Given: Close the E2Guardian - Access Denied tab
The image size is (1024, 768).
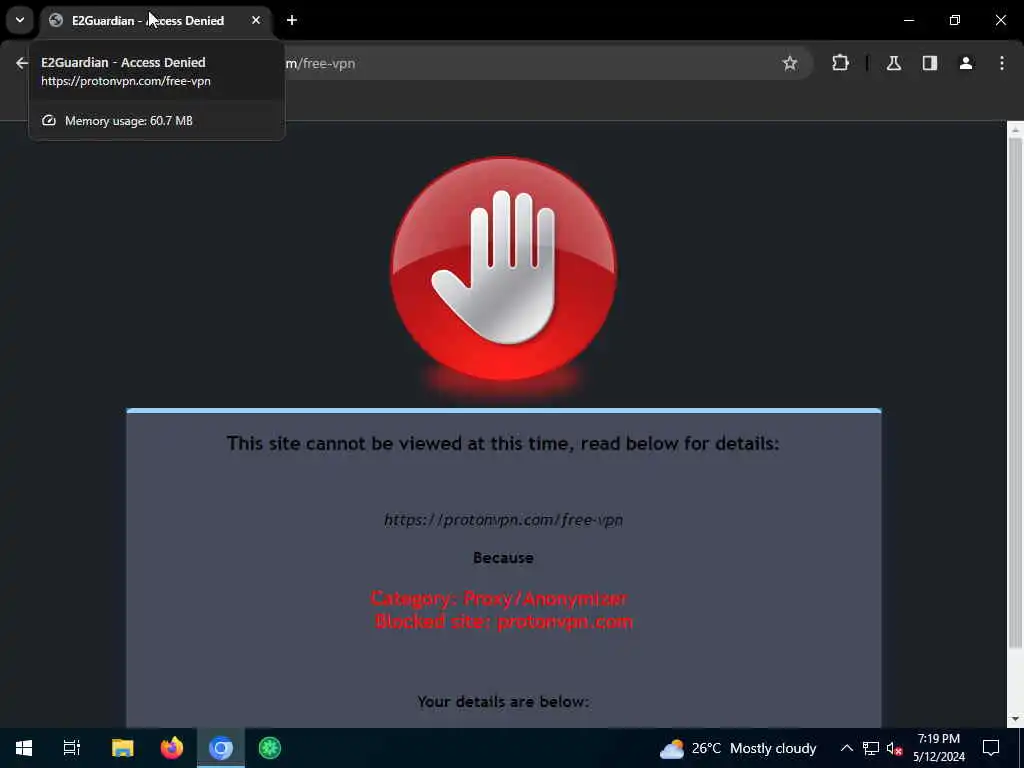Looking at the screenshot, I should pyautogui.click(x=256, y=20).
